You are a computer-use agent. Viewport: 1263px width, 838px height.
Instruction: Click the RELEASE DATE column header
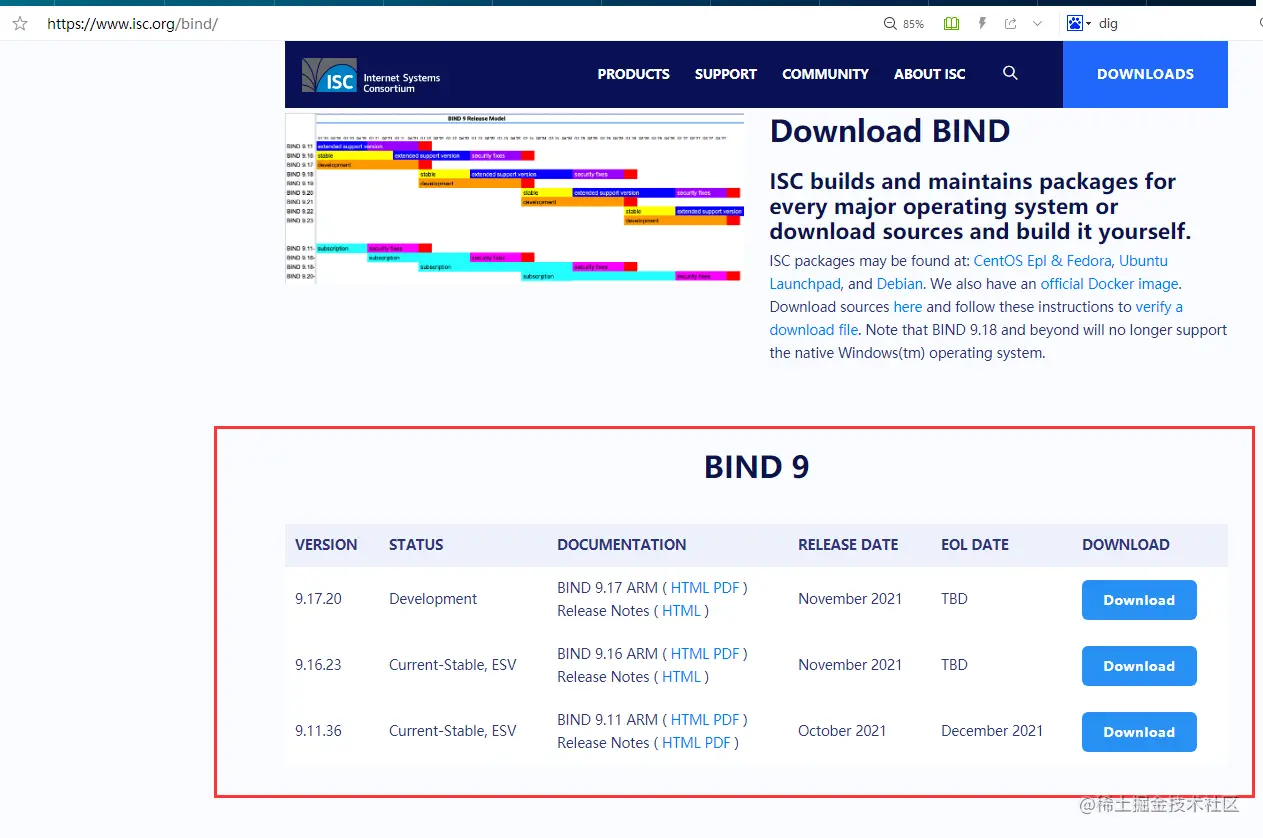tap(848, 545)
